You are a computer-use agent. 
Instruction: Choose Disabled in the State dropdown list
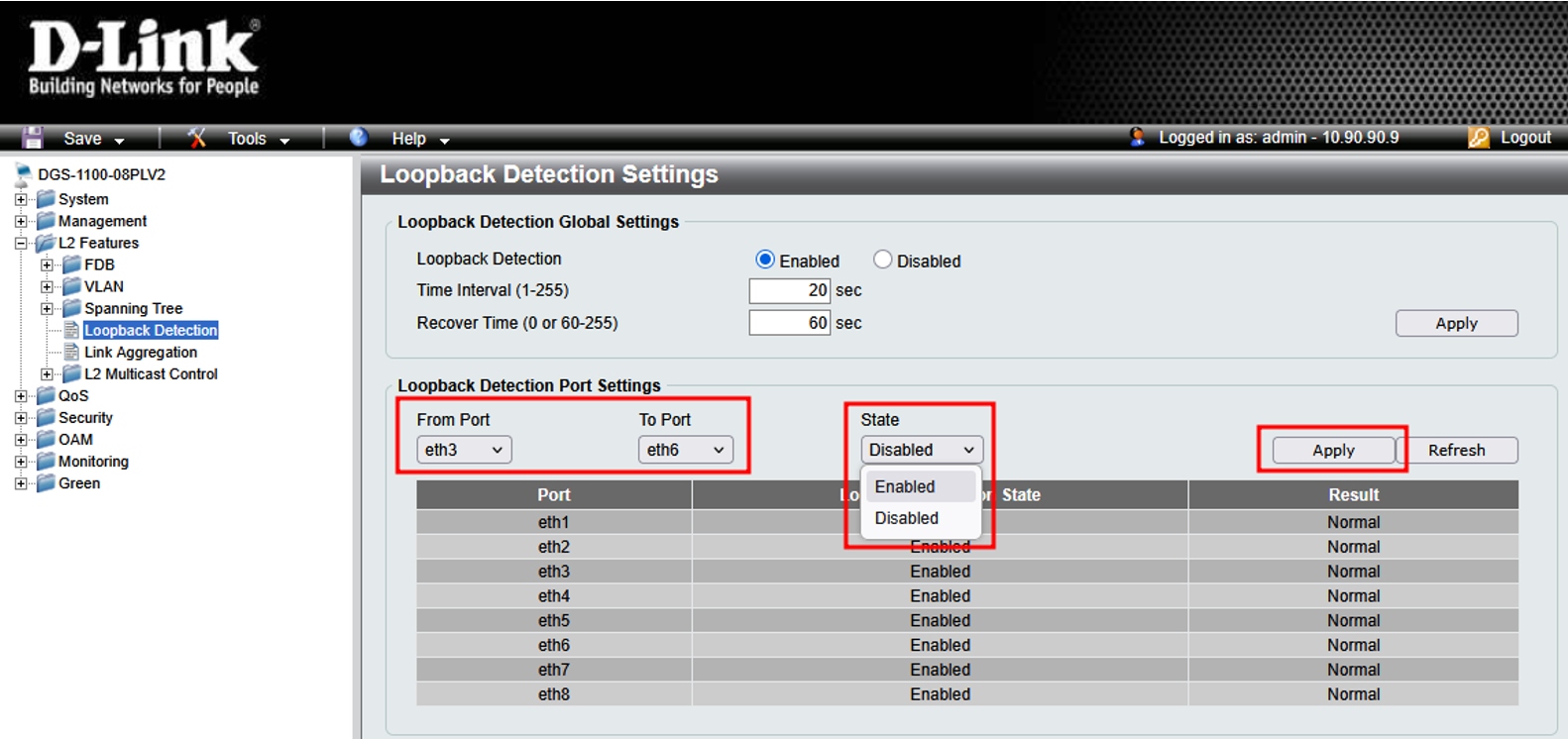tap(906, 518)
